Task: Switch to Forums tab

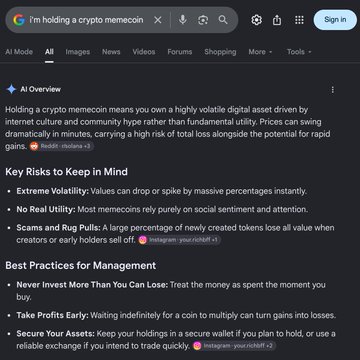Action: pyautogui.click(x=180, y=52)
